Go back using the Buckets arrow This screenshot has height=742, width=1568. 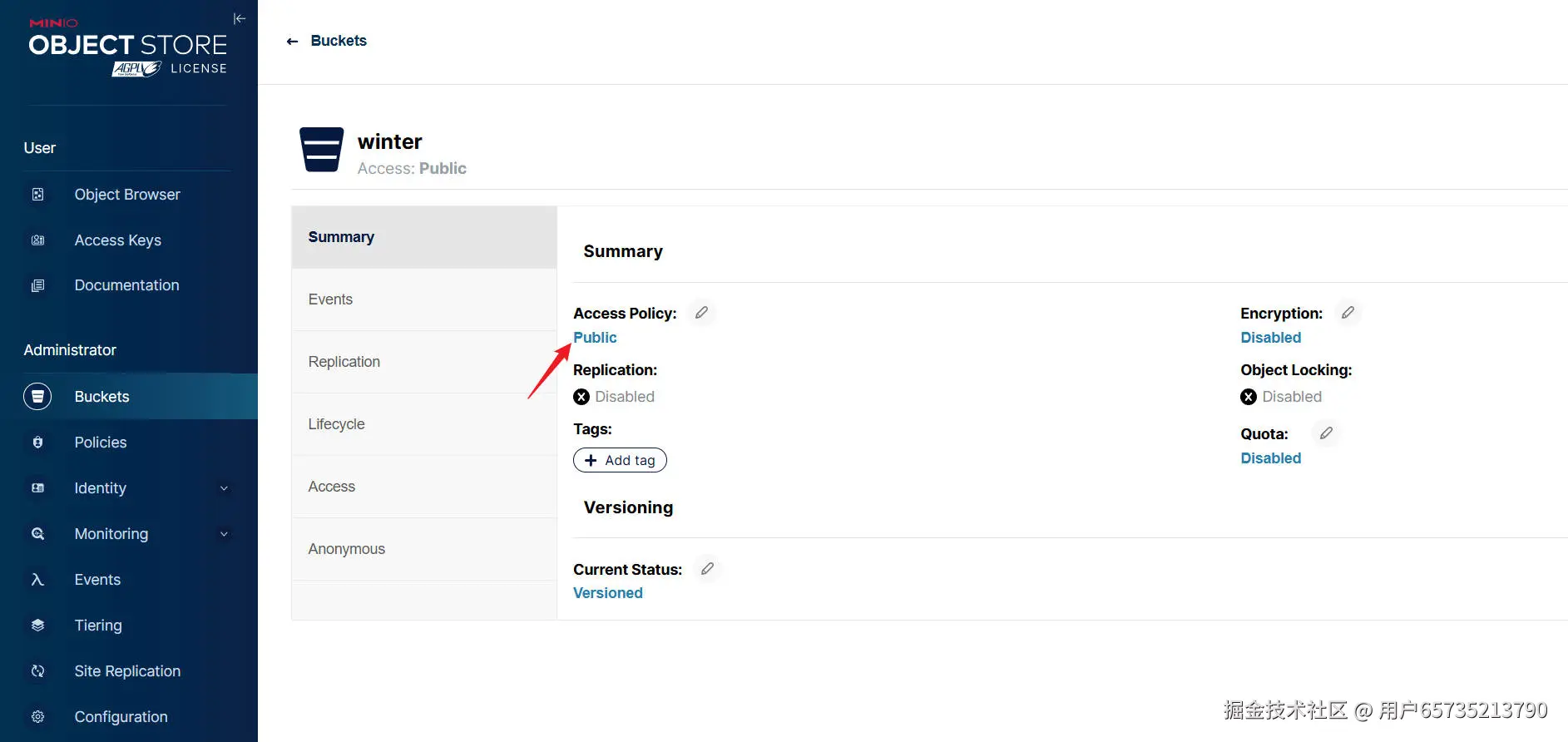coord(292,41)
